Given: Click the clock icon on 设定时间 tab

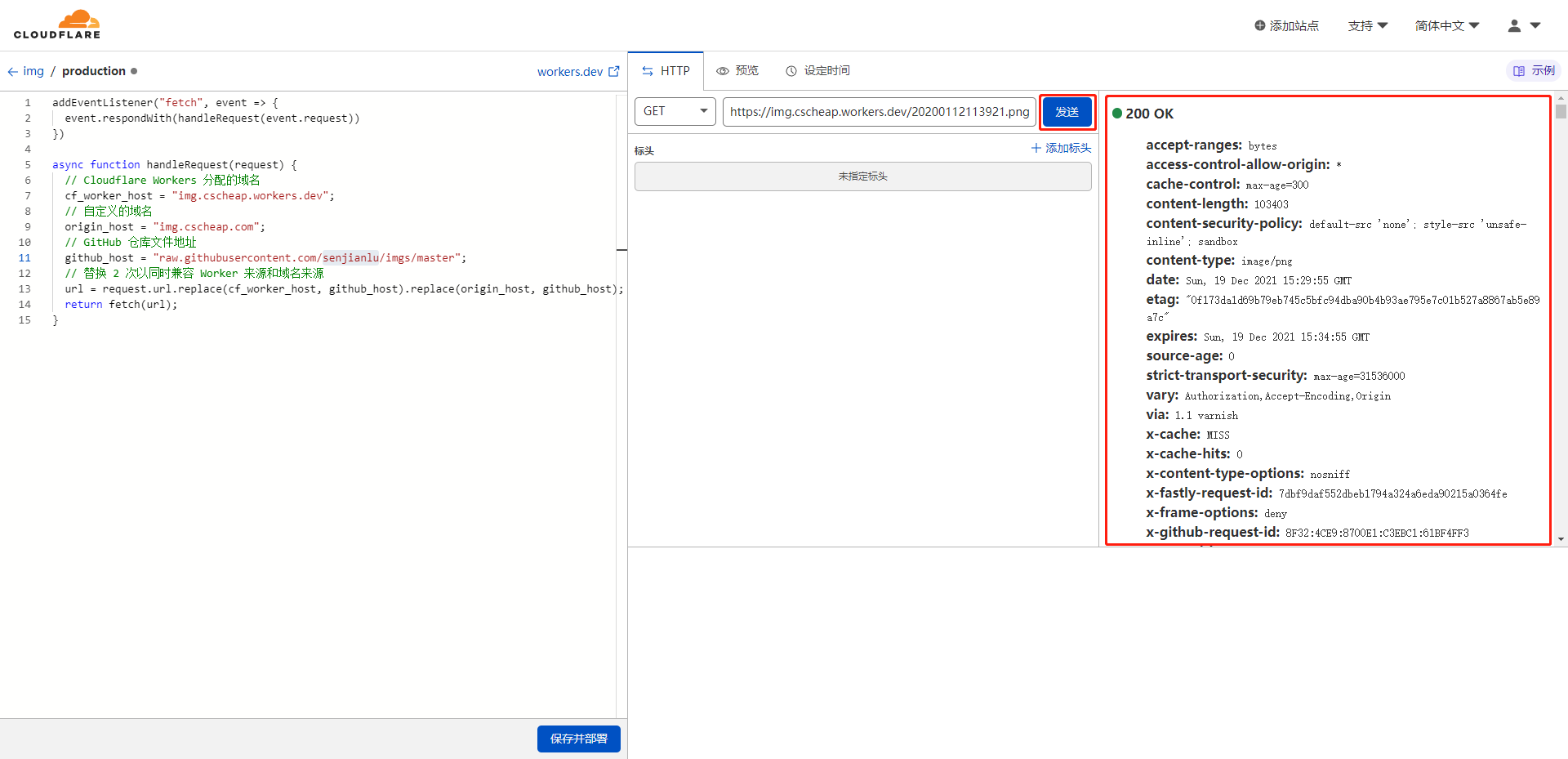Looking at the screenshot, I should [x=791, y=71].
